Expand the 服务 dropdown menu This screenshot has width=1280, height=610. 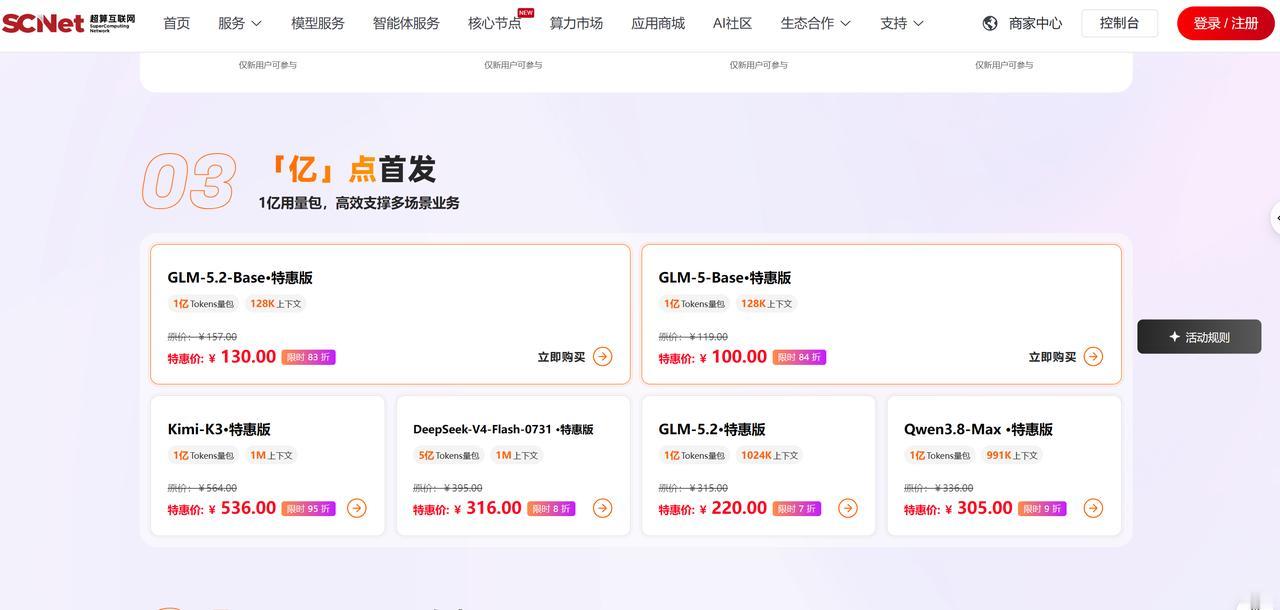pyautogui.click(x=240, y=23)
